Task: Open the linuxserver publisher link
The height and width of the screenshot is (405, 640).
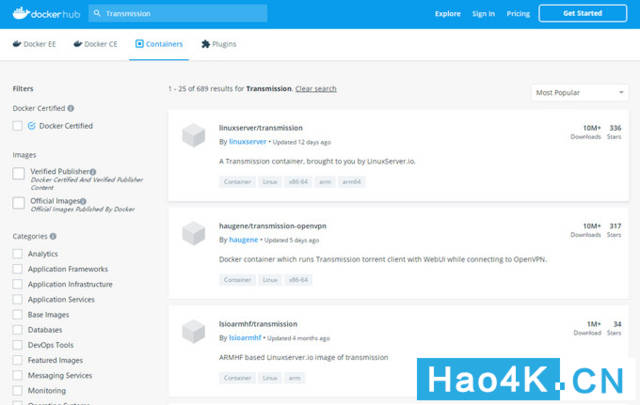Action: click(248, 142)
